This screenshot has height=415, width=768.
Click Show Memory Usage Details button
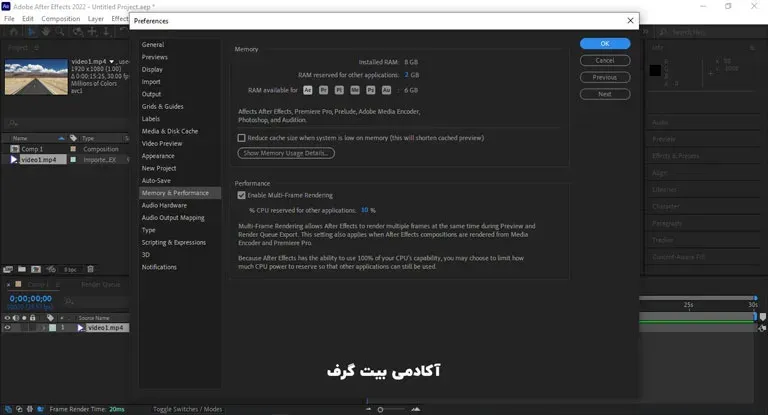pyautogui.click(x=286, y=153)
